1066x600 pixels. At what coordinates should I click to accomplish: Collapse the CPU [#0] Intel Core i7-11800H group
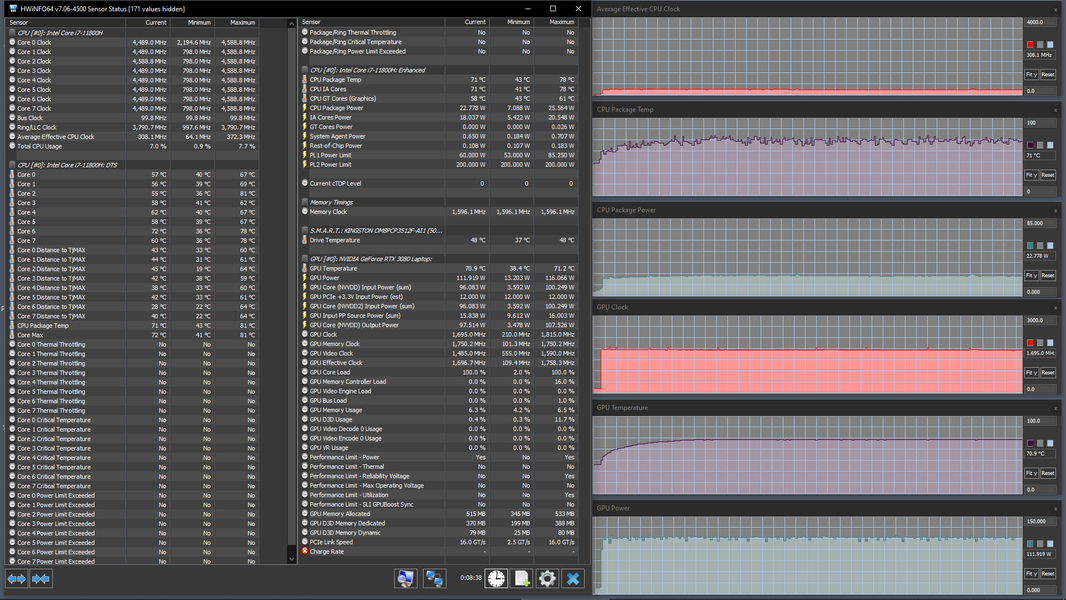tap(12, 33)
